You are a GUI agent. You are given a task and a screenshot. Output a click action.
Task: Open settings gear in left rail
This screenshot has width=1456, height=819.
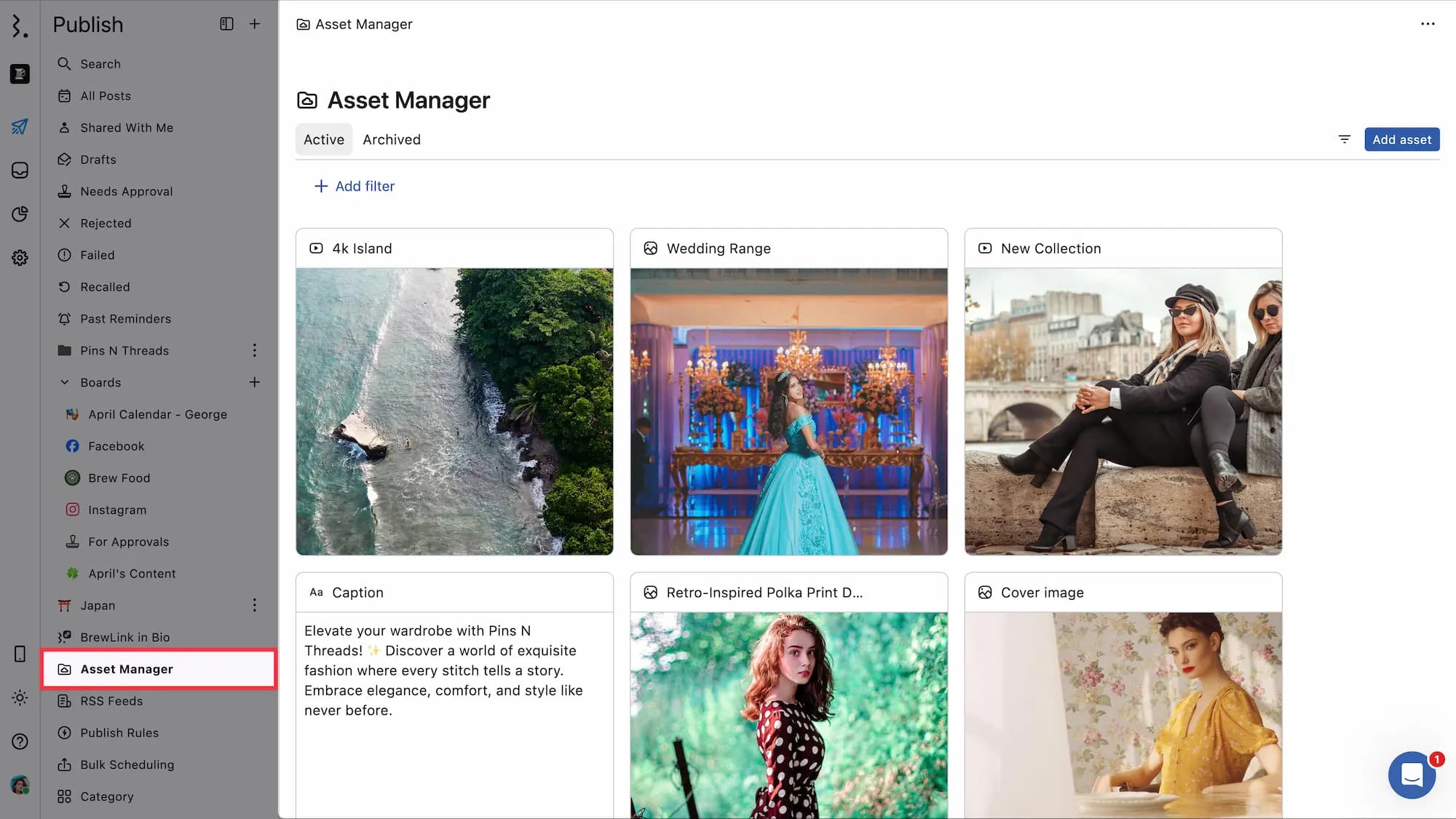coord(20,258)
